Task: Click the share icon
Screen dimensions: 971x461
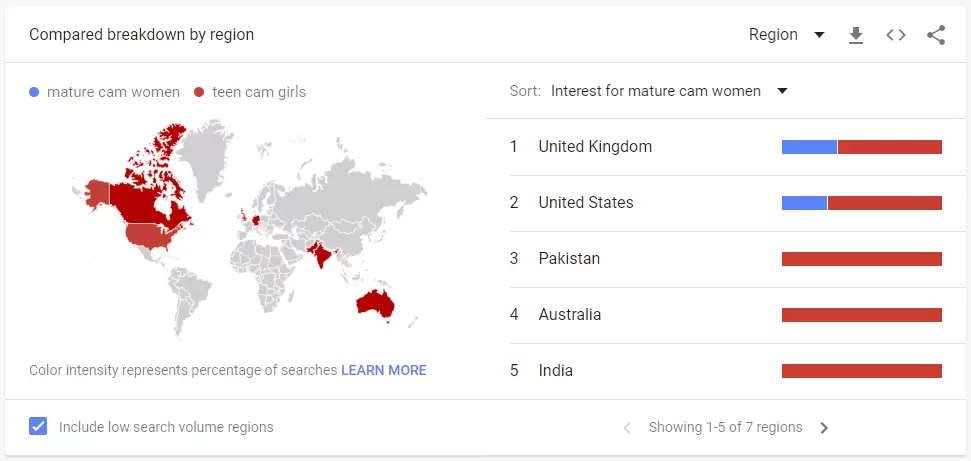Action: pos(936,35)
